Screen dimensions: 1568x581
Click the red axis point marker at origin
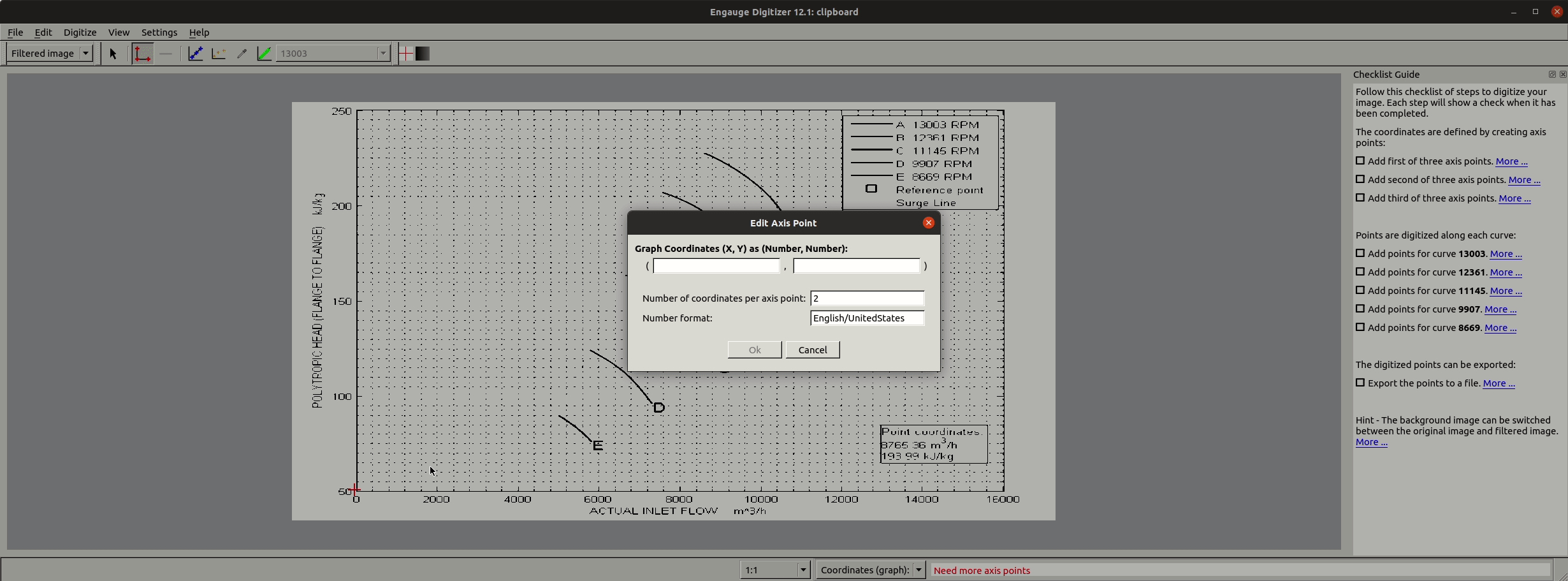coord(355,490)
